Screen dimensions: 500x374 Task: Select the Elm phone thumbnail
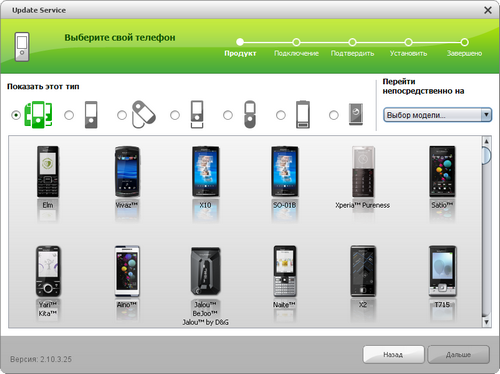click(48, 172)
